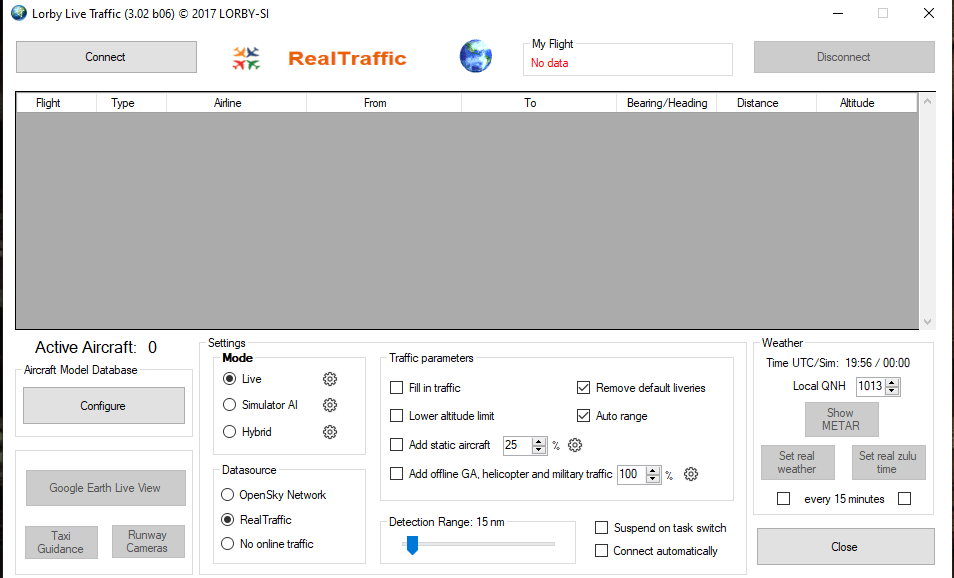954x578 pixels.
Task: Open settings gear next to Simulator AI
Action: 330,405
